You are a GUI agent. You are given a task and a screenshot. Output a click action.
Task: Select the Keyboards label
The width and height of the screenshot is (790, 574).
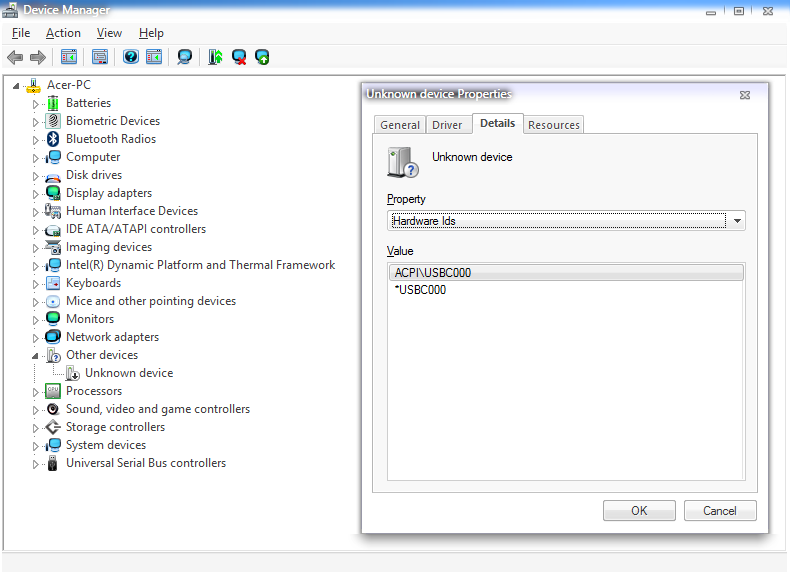(93, 283)
